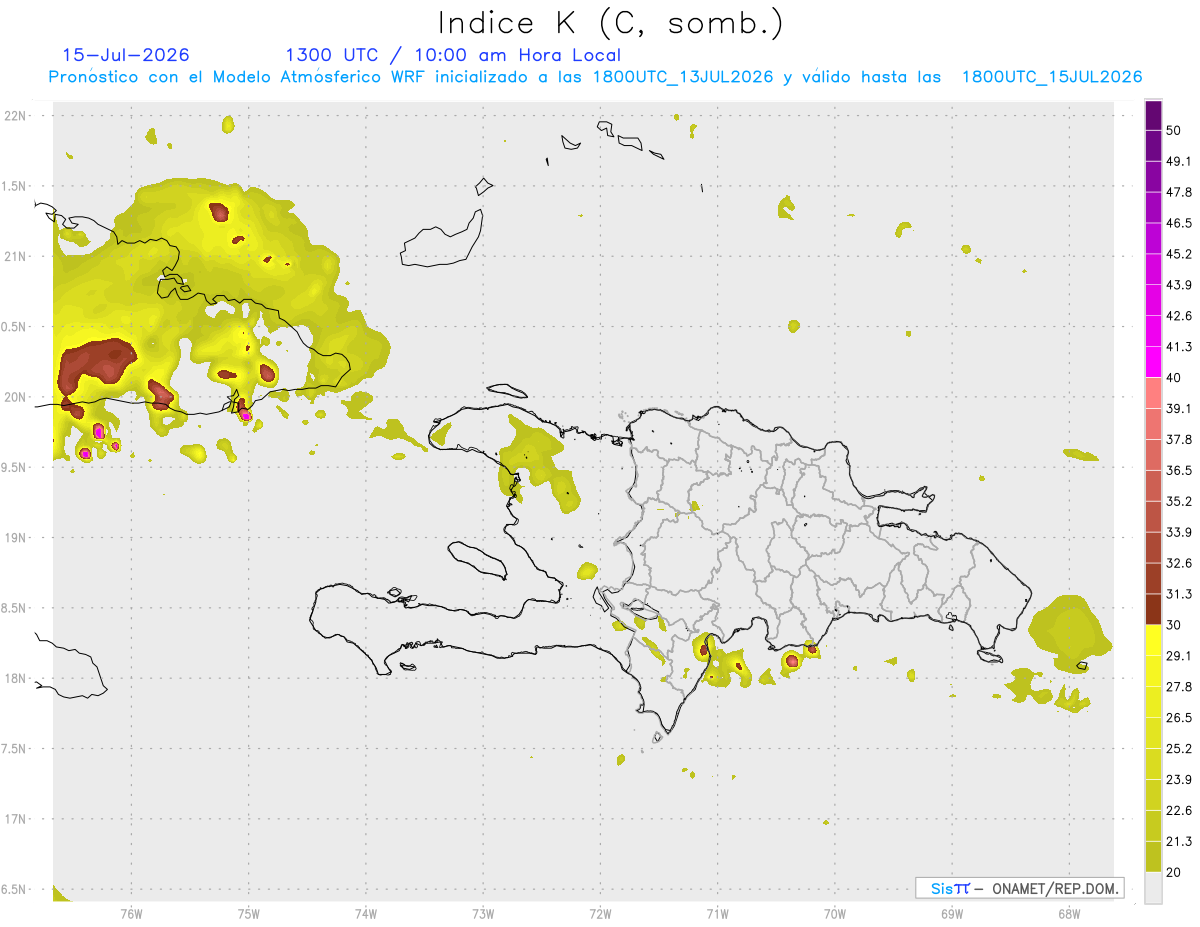This screenshot has height=927, width=1200.
Task: Click the "75W" longitude label
Action: click(x=249, y=913)
